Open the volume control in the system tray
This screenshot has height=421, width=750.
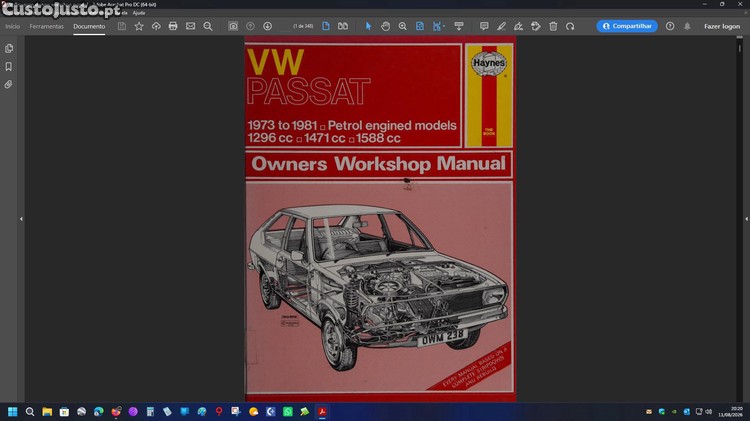tap(709, 411)
